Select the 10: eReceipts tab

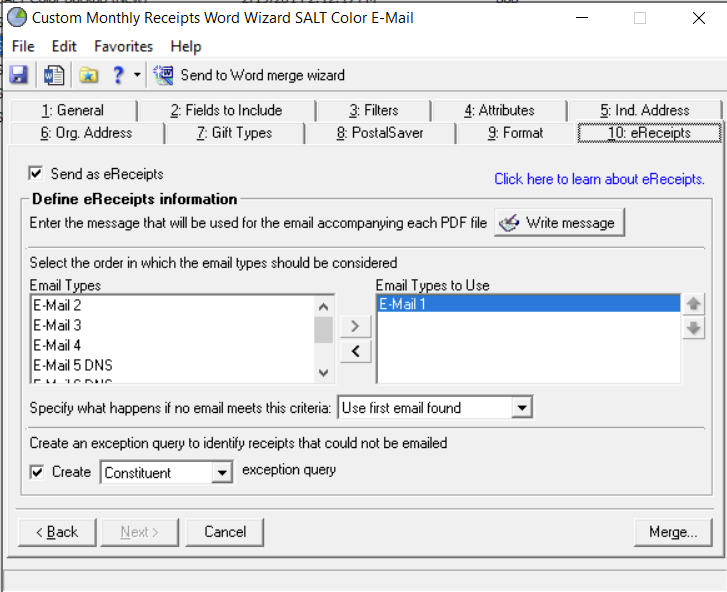[x=649, y=133]
